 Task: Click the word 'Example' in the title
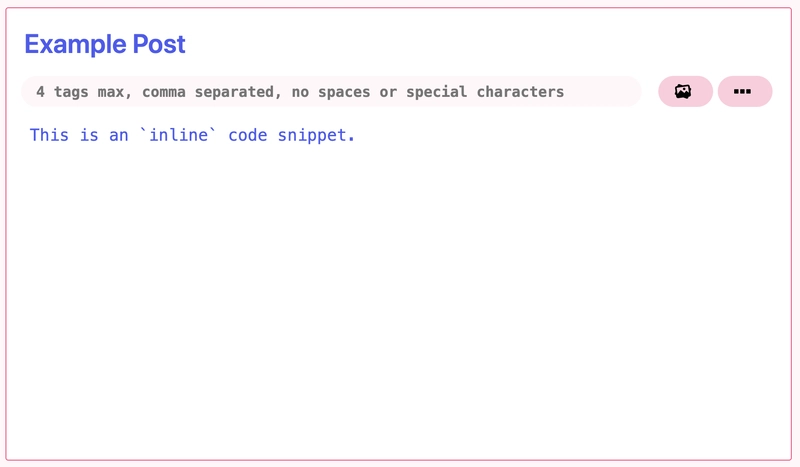click(76, 44)
